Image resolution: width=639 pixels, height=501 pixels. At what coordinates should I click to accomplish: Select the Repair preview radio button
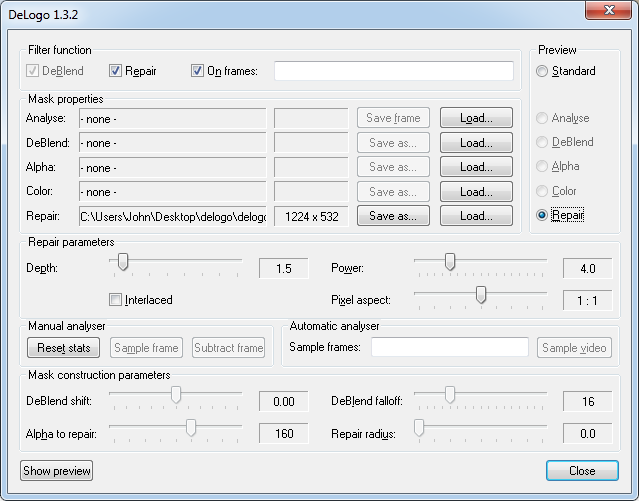tap(543, 215)
